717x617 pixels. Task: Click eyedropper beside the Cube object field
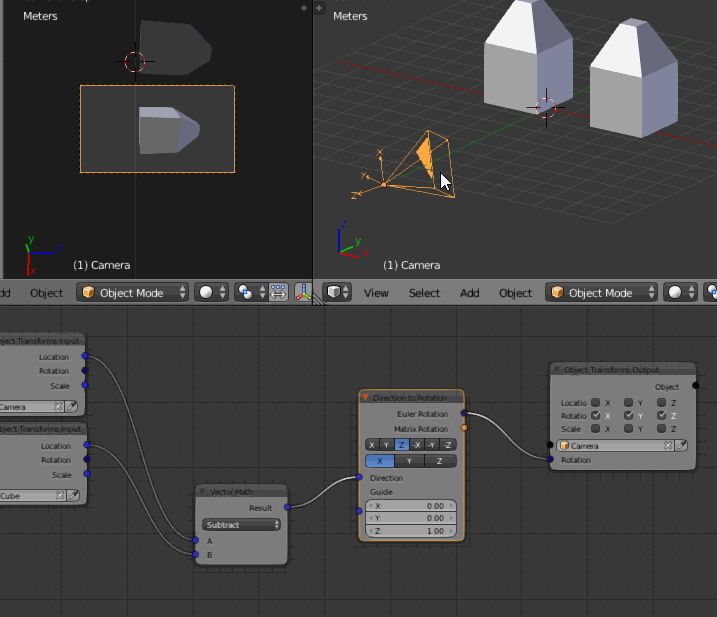(74, 495)
